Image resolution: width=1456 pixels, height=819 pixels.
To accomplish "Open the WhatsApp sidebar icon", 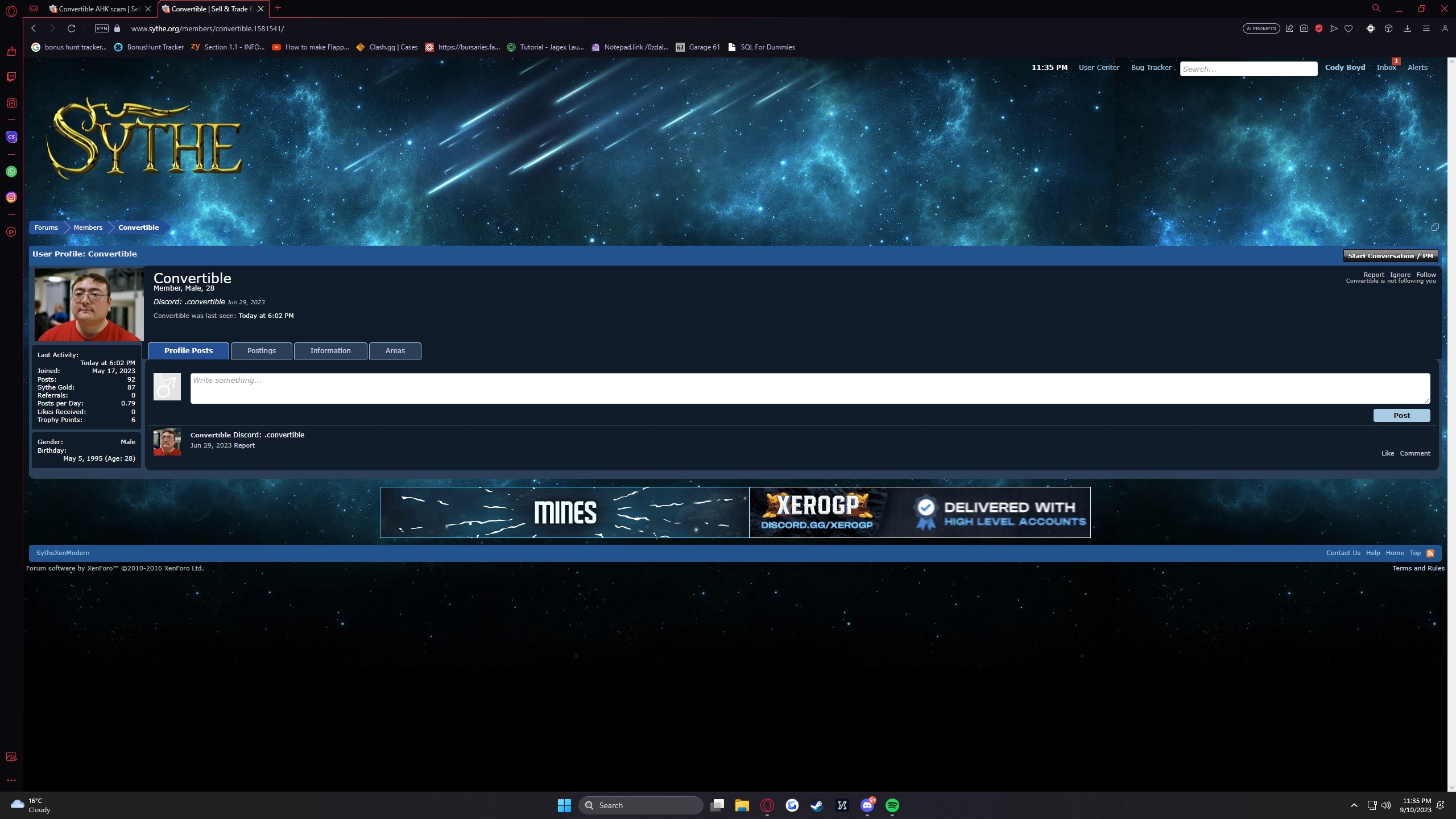I will (11, 172).
